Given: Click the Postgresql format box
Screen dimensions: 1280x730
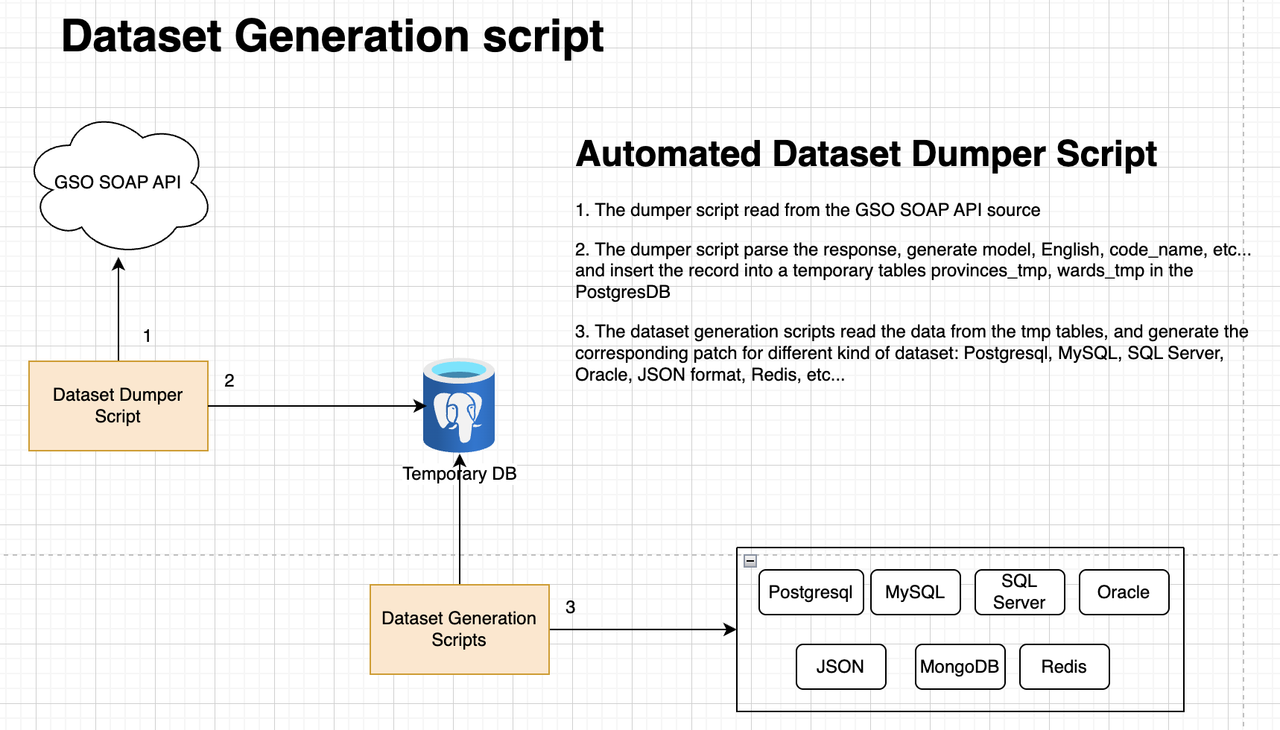Looking at the screenshot, I should pos(811,592).
